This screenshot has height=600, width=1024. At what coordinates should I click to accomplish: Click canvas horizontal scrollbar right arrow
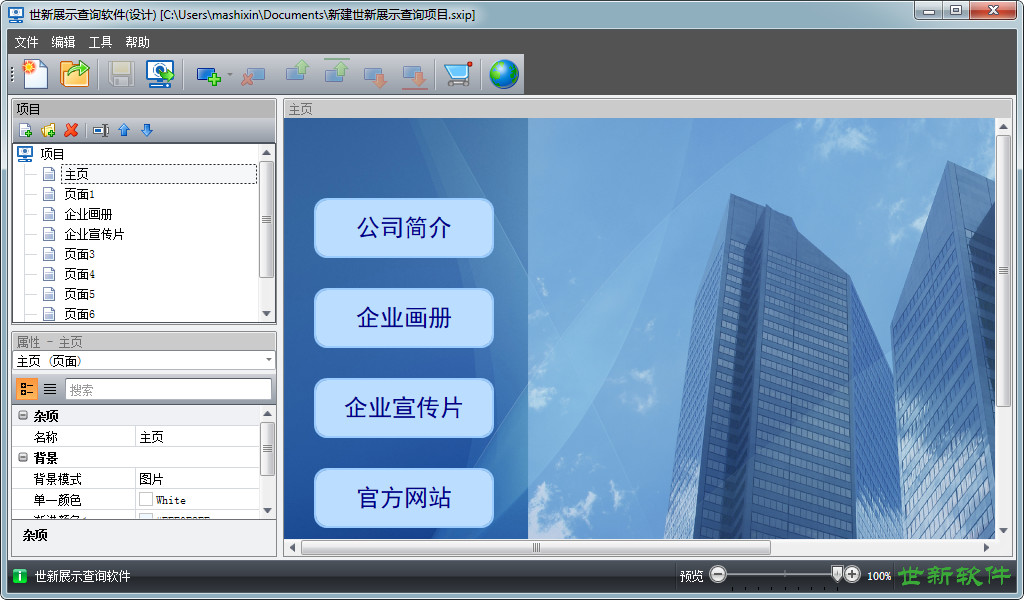986,547
